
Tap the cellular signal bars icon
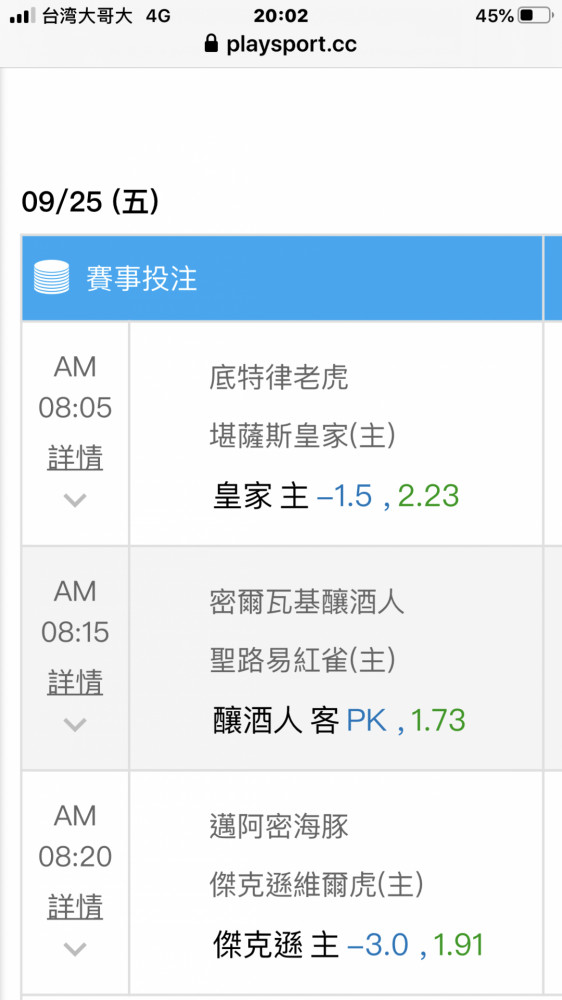pos(23,16)
